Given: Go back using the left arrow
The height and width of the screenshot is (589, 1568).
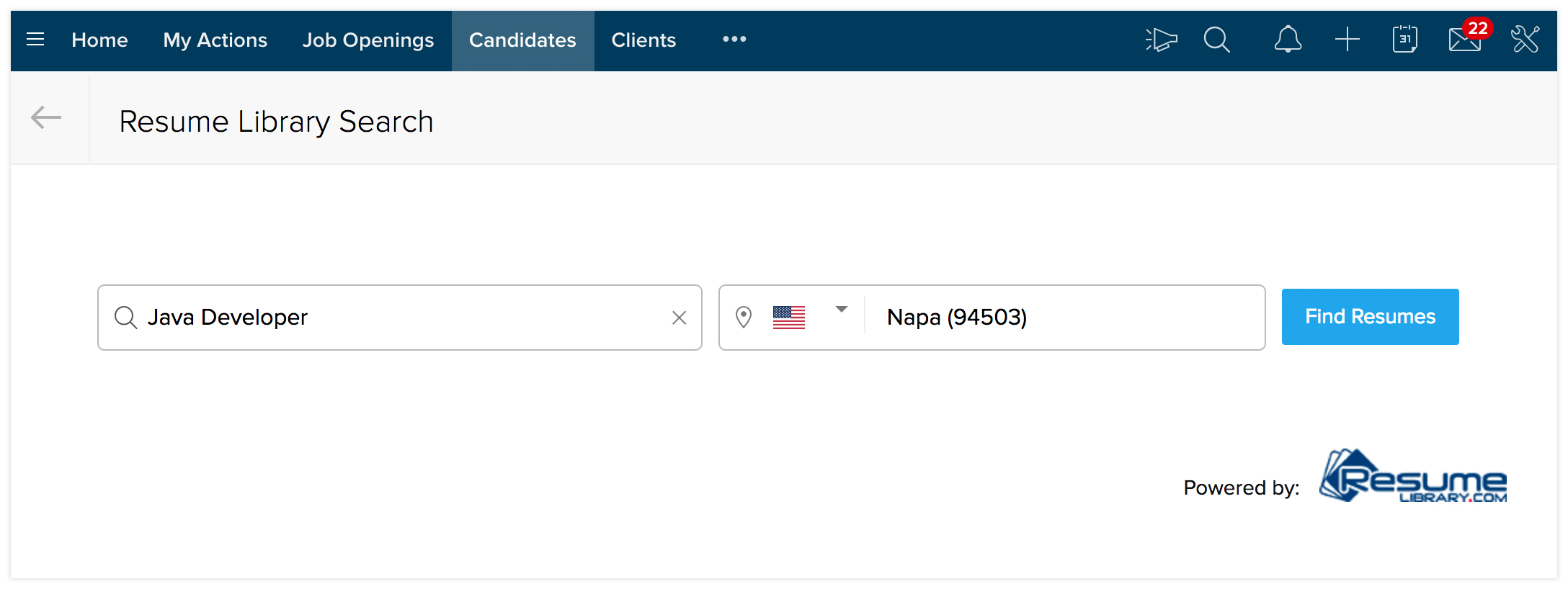Looking at the screenshot, I should (x=46, y=117).
